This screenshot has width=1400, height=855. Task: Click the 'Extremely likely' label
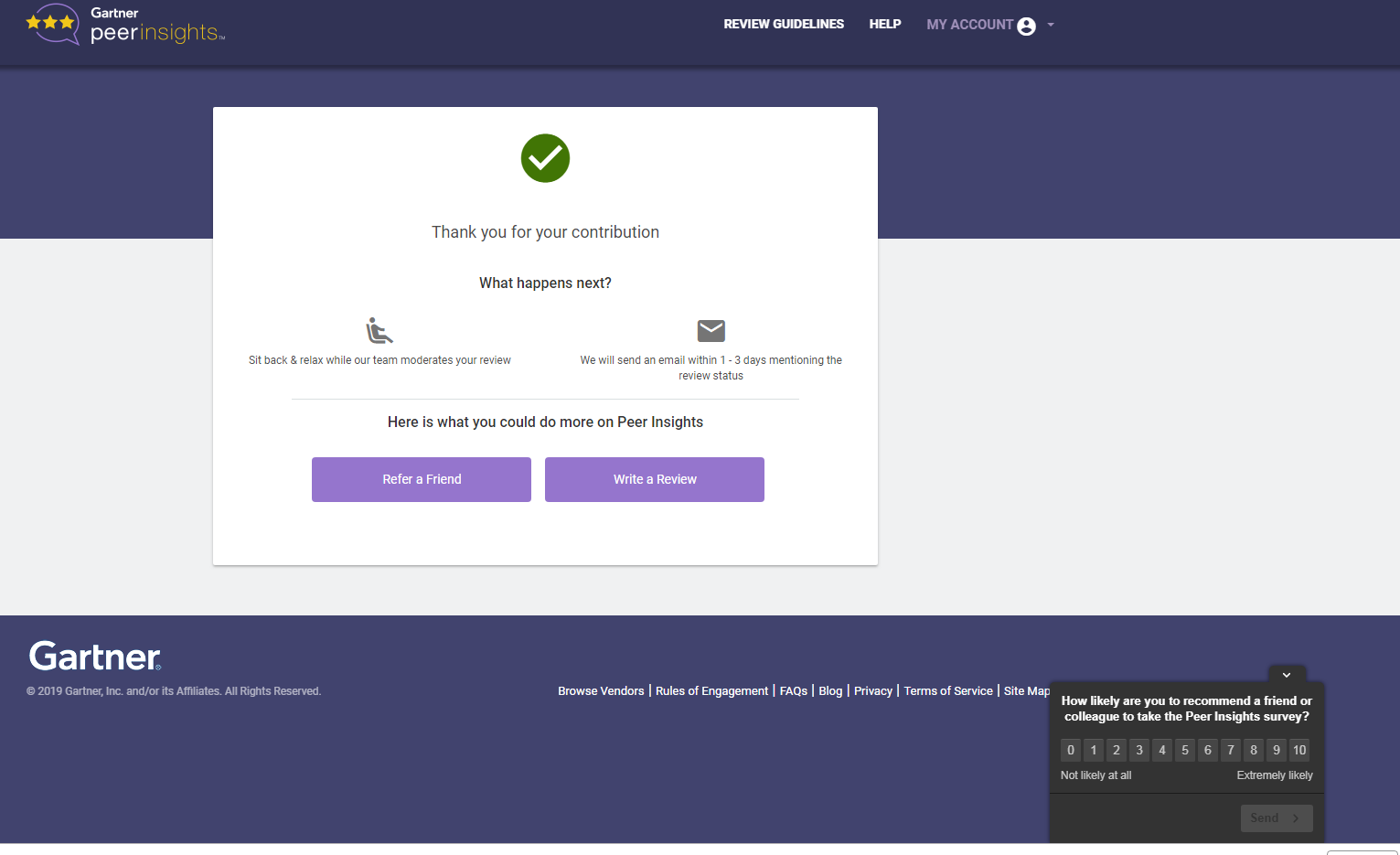pos(1275,775)
